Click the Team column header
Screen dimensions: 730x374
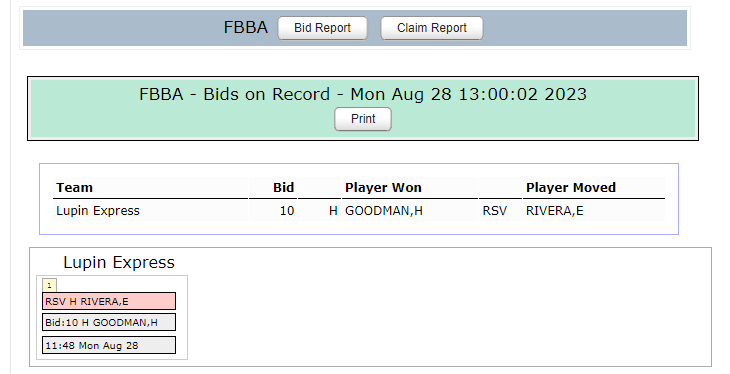74,188
